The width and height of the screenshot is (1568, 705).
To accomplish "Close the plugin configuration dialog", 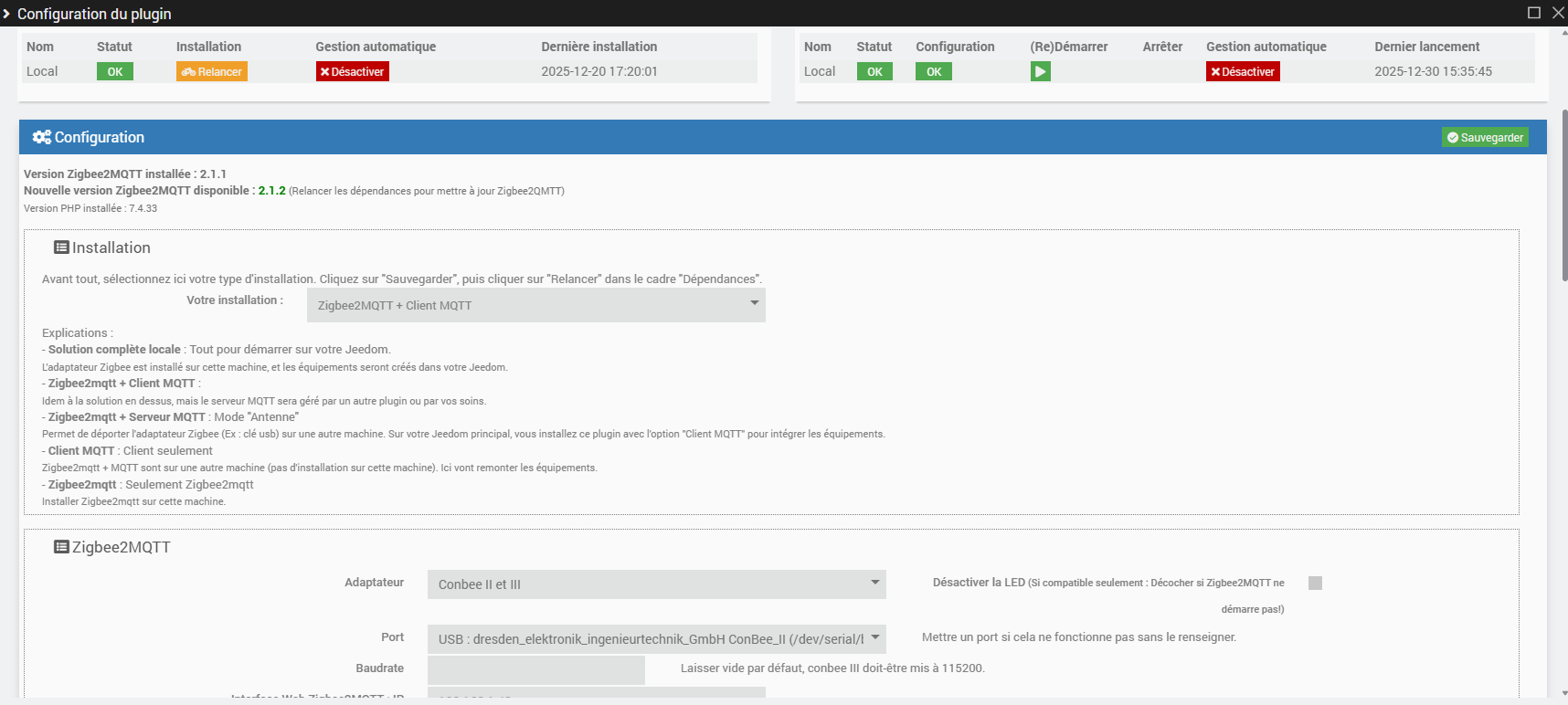I will tap(1558, 13).
